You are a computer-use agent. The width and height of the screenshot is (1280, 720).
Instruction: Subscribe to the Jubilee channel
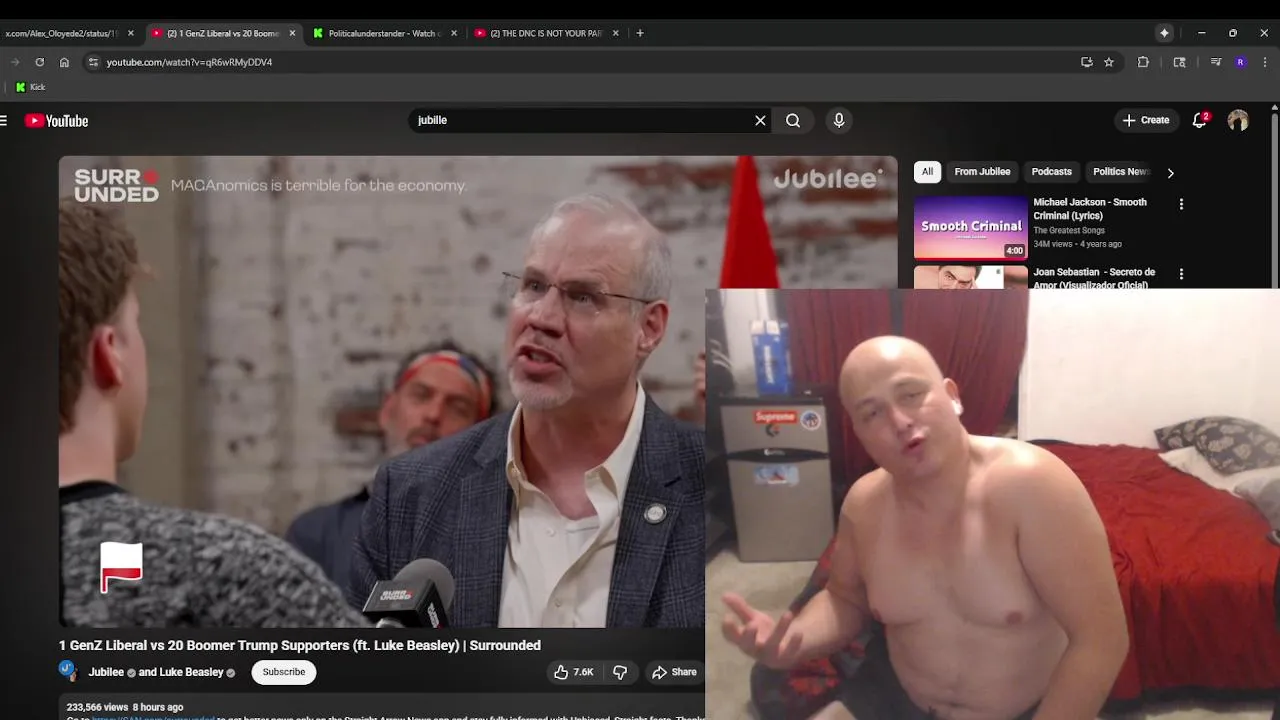coord(284,672)
